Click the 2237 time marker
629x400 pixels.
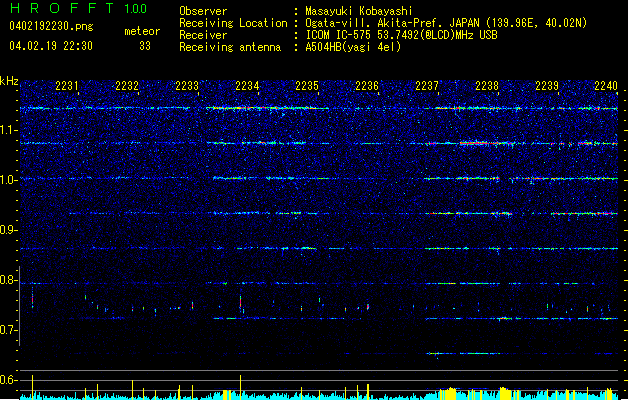427,86
